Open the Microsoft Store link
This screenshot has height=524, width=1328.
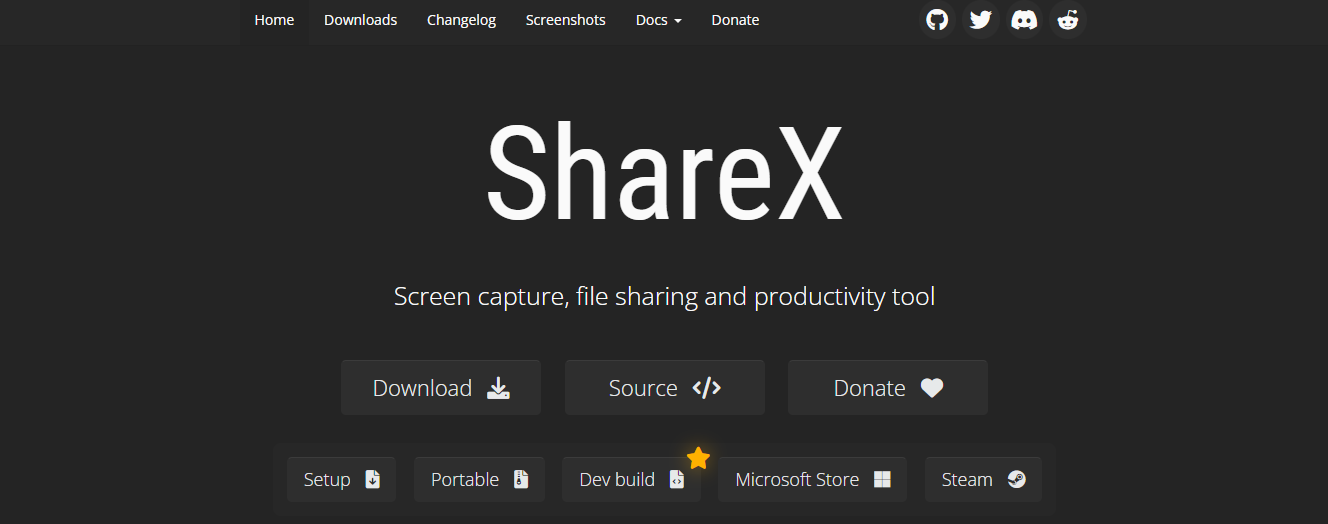(x=813, y=480)
